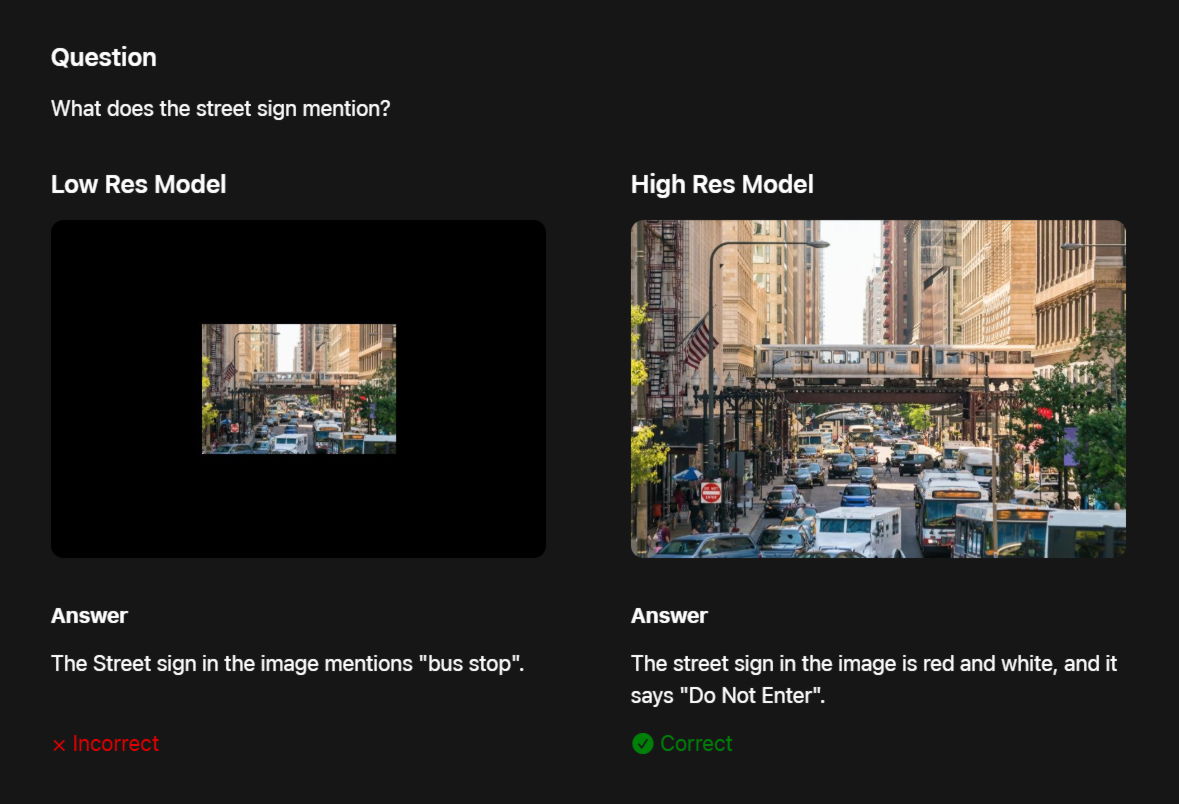Select the red 'Incorrect' result label

click(115, 744)
